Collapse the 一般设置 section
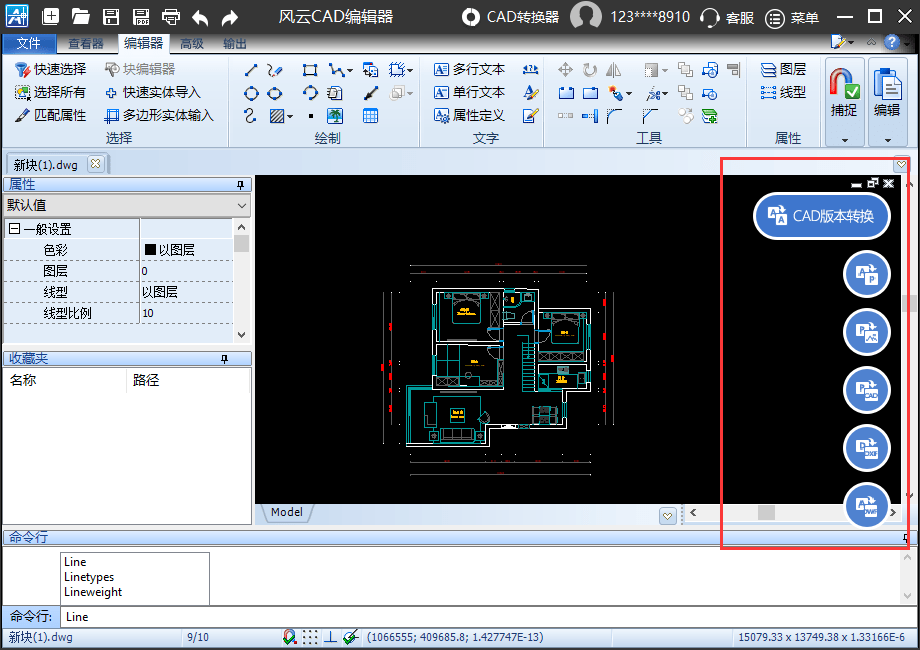Viewport: 920px width, 650px height. pyautogui.click(x=14, y=229)
